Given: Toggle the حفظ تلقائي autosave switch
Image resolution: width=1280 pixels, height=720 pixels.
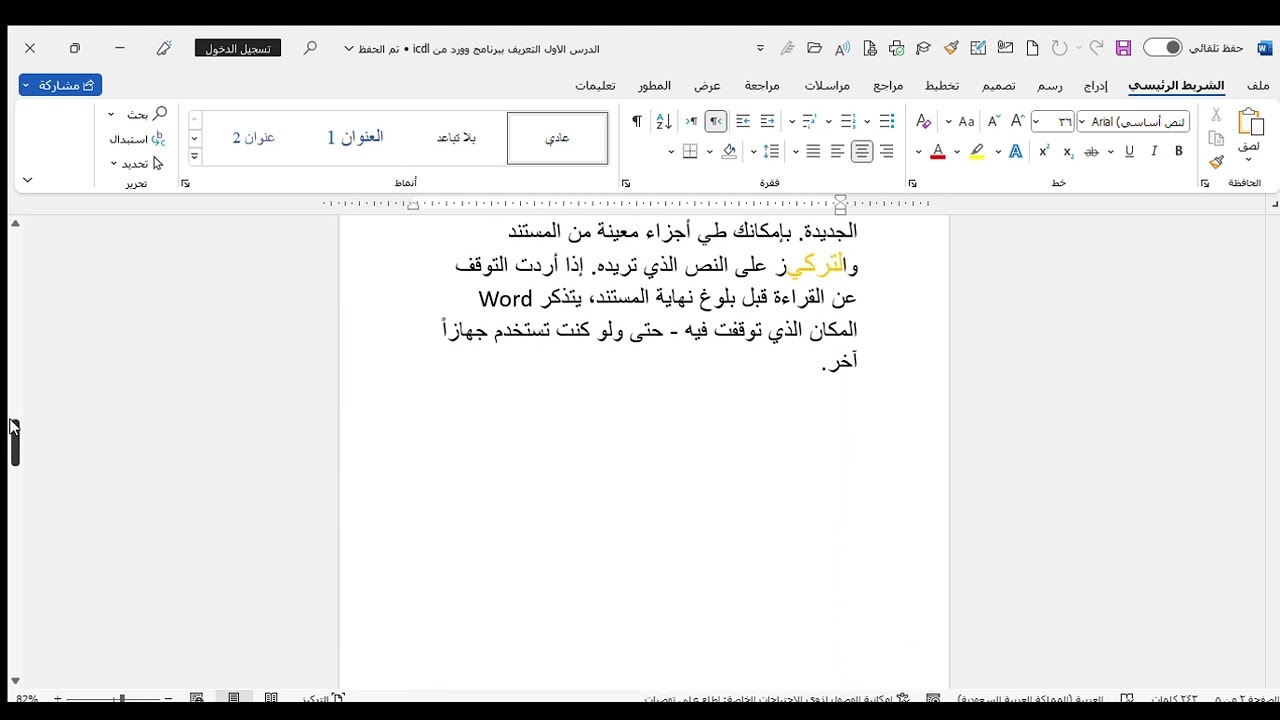Looking at the screenshot, I should pyautogui.click(x=1163, y=48).
